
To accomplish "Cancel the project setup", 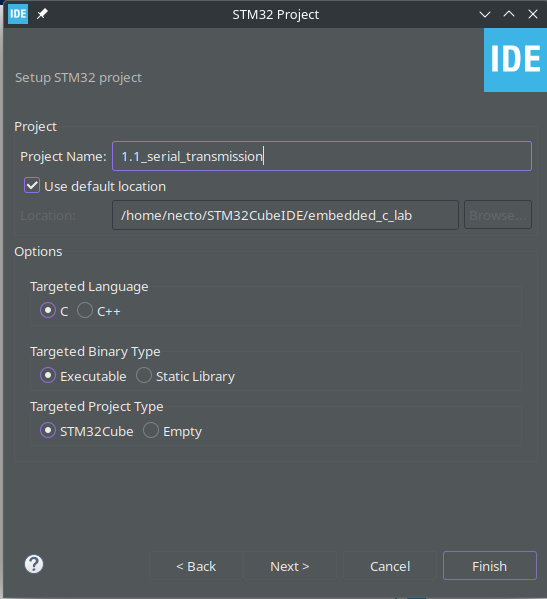I will [x=390, y=566].
